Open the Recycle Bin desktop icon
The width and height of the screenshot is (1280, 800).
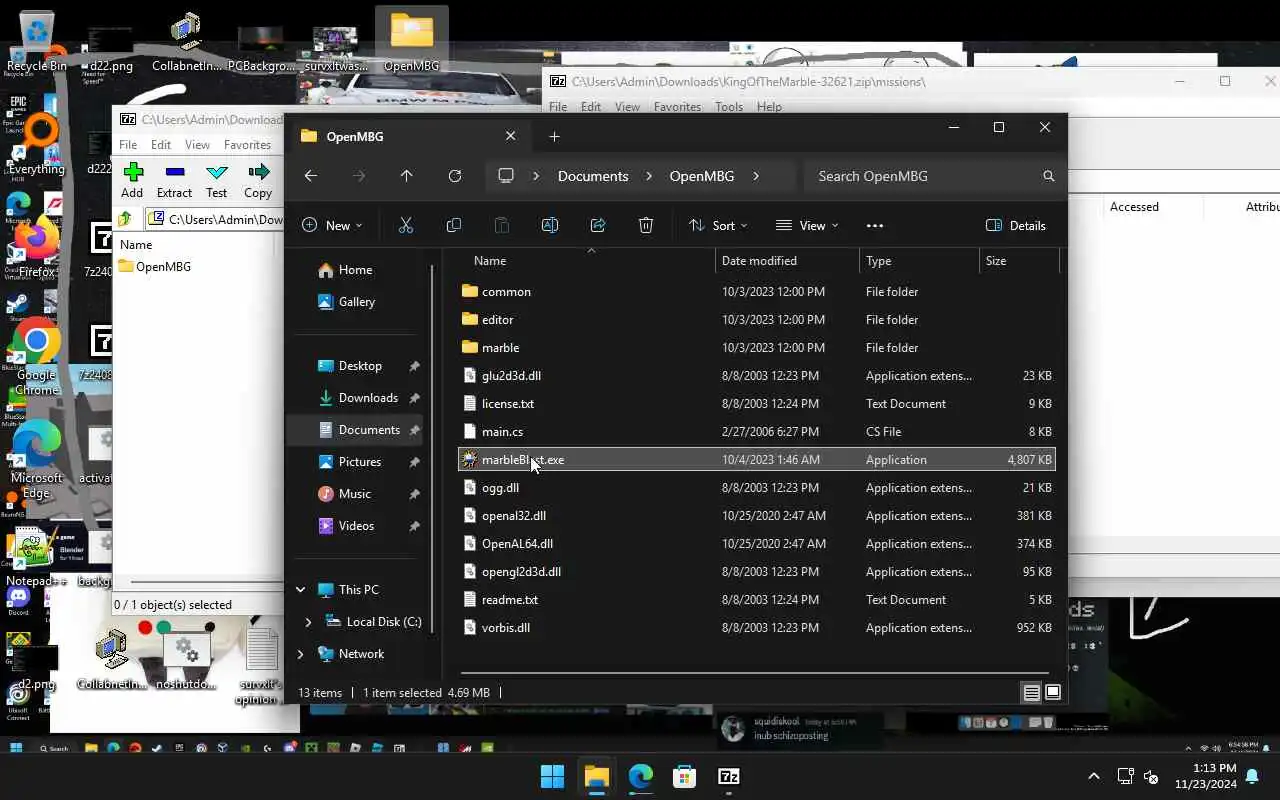[x=36, y=42]
